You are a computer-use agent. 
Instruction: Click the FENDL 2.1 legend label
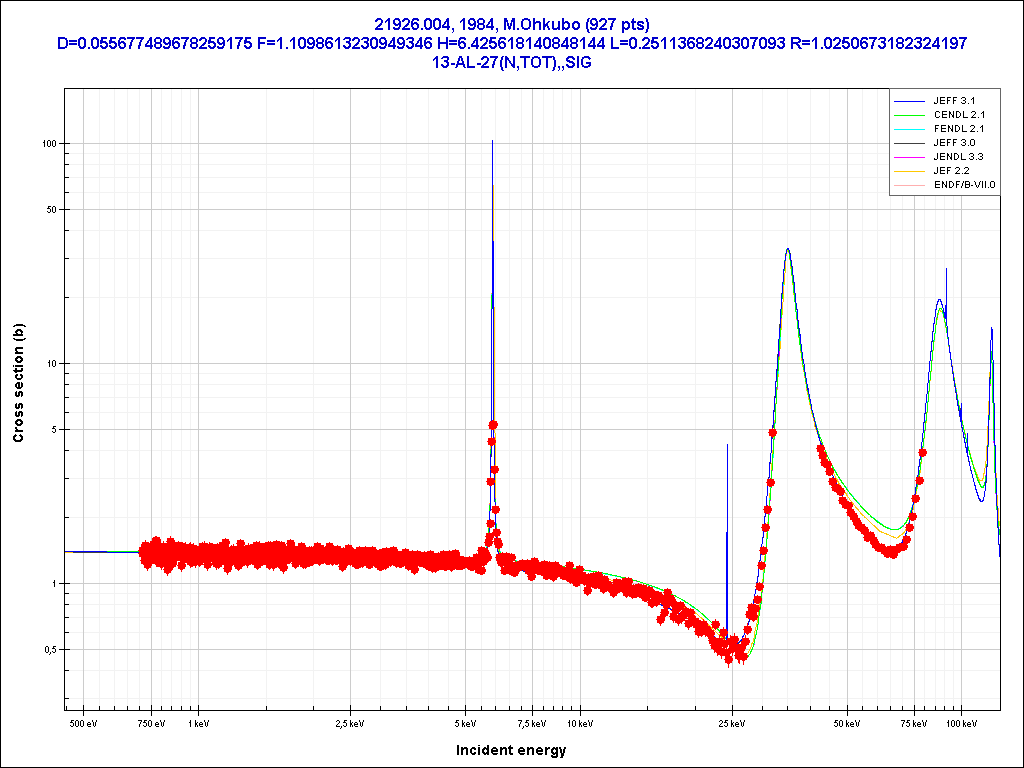click(x=959, y=129)
